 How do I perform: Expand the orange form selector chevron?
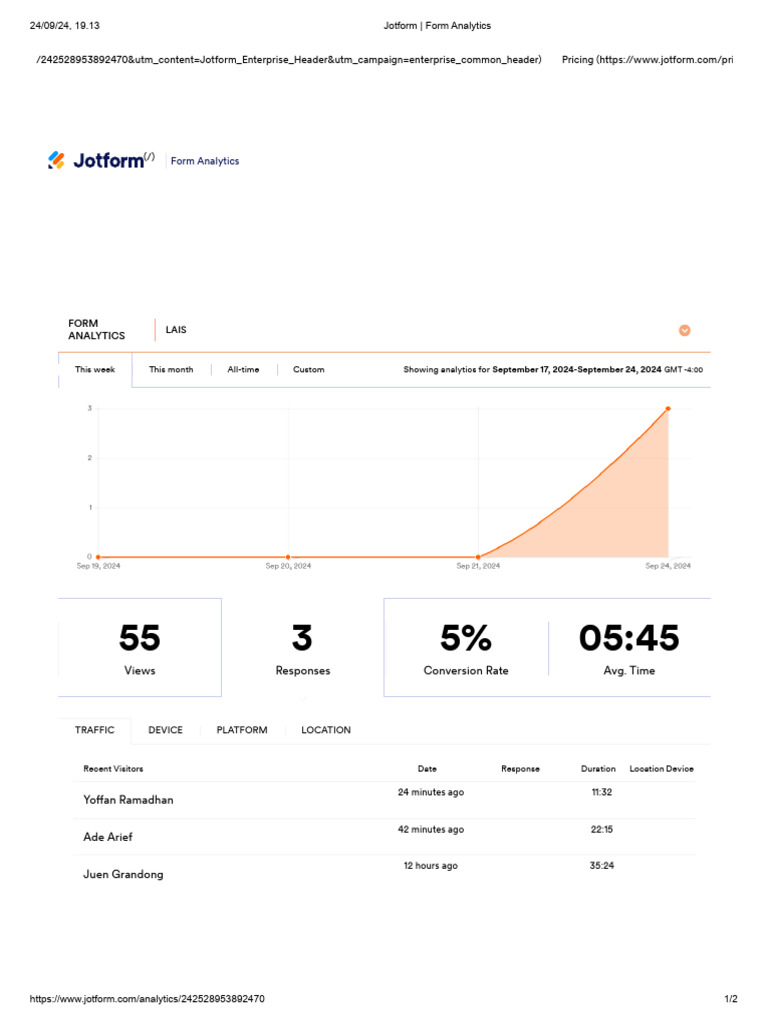[x=685, y=331]
